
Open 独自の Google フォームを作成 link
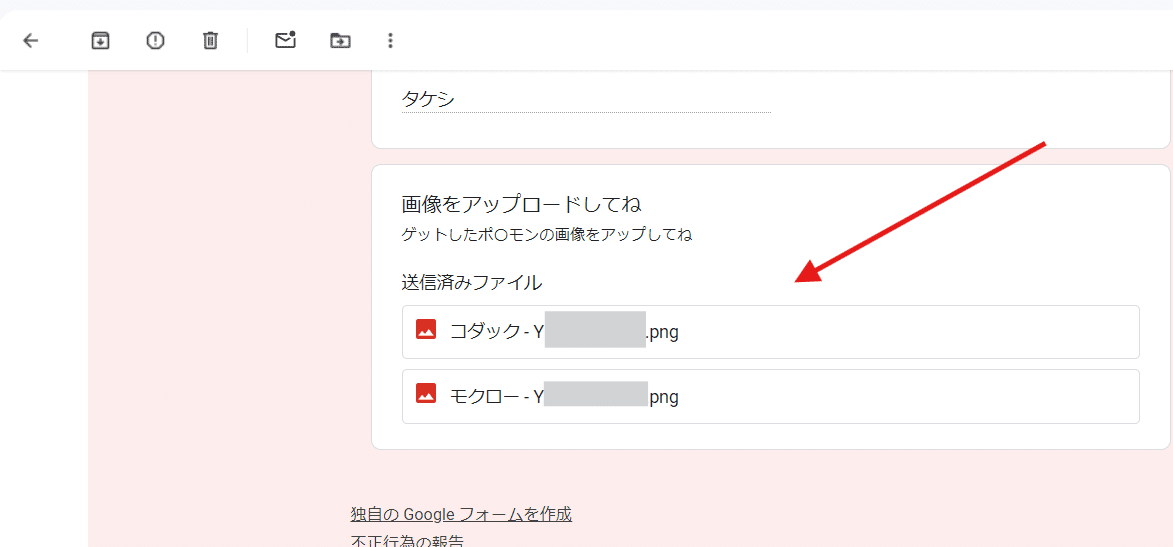461,514
